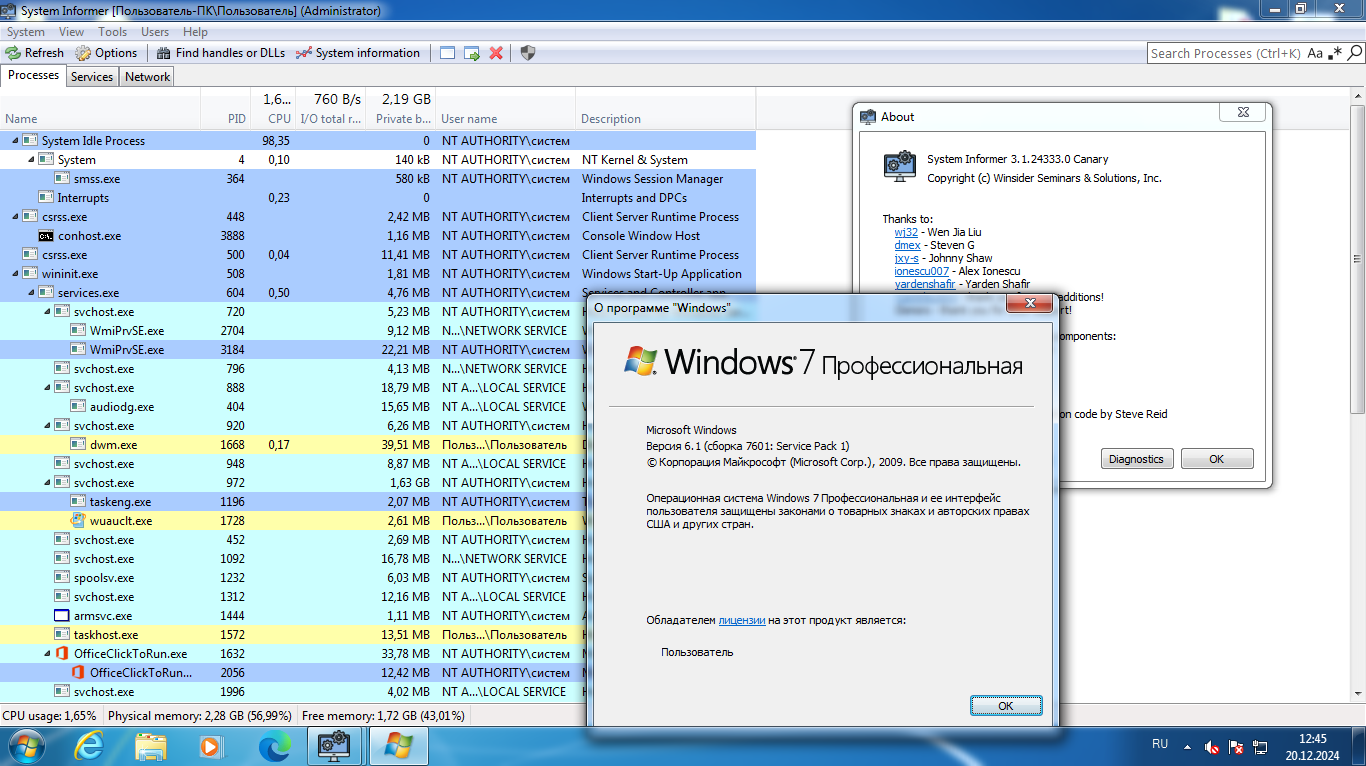Click the Refresh toolbar button
This screenshot has height=766, width=1366.
click(x=34, y=53)
